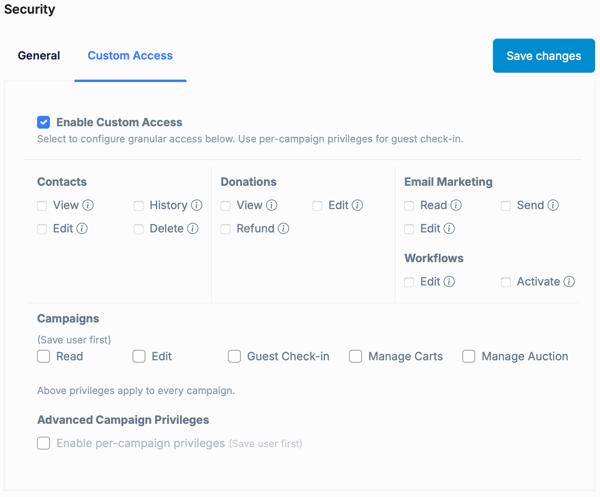
Task: Click info icon beside Contacts History
Action: point(197,205)
